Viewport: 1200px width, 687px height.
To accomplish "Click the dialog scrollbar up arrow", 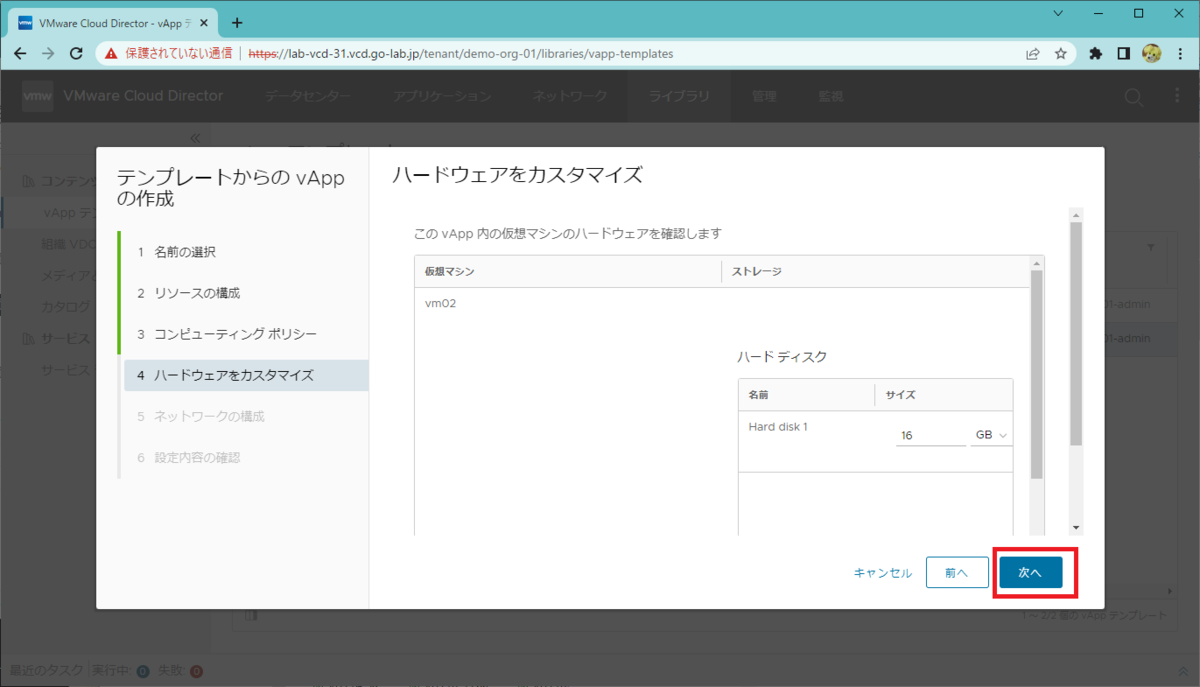I will pos(1076,214).
